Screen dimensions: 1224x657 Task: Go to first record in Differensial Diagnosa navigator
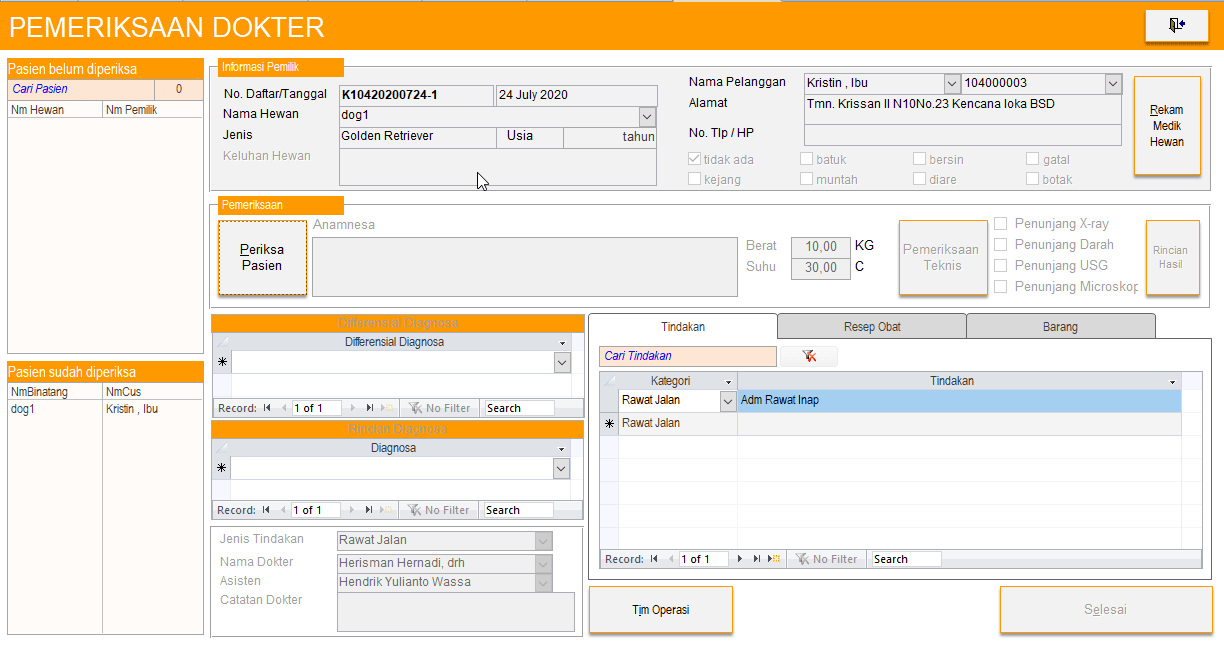[x=267, y=408]
